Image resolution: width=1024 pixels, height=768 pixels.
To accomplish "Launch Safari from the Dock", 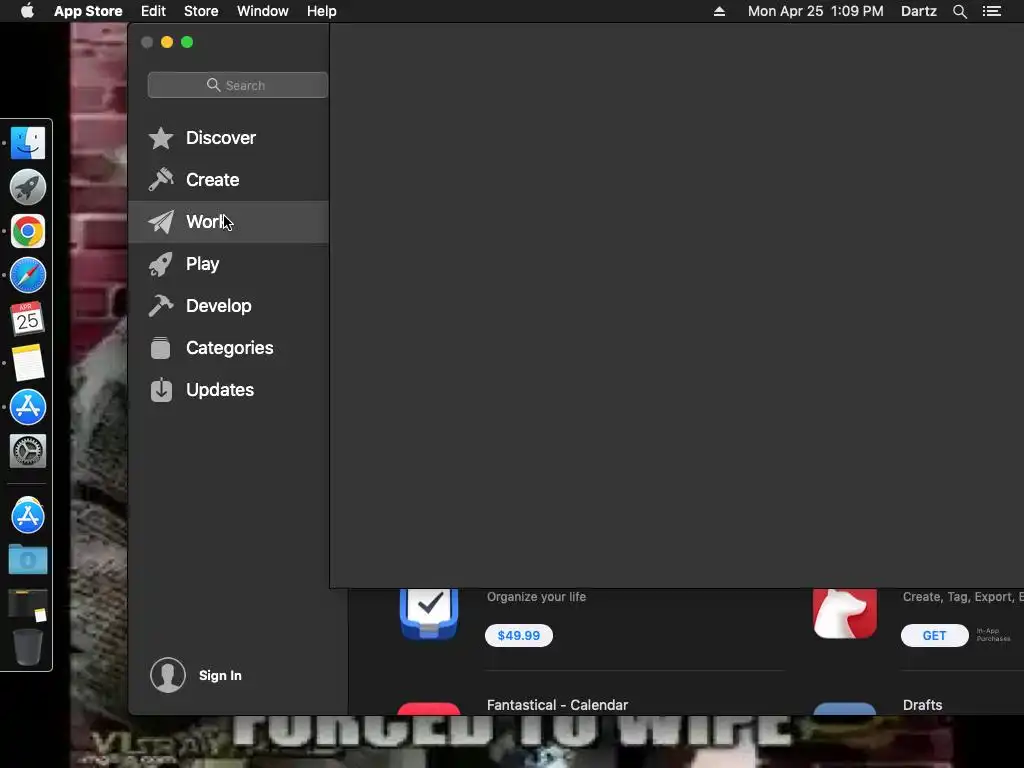I will pyautogui.click(x=27, y=275).
